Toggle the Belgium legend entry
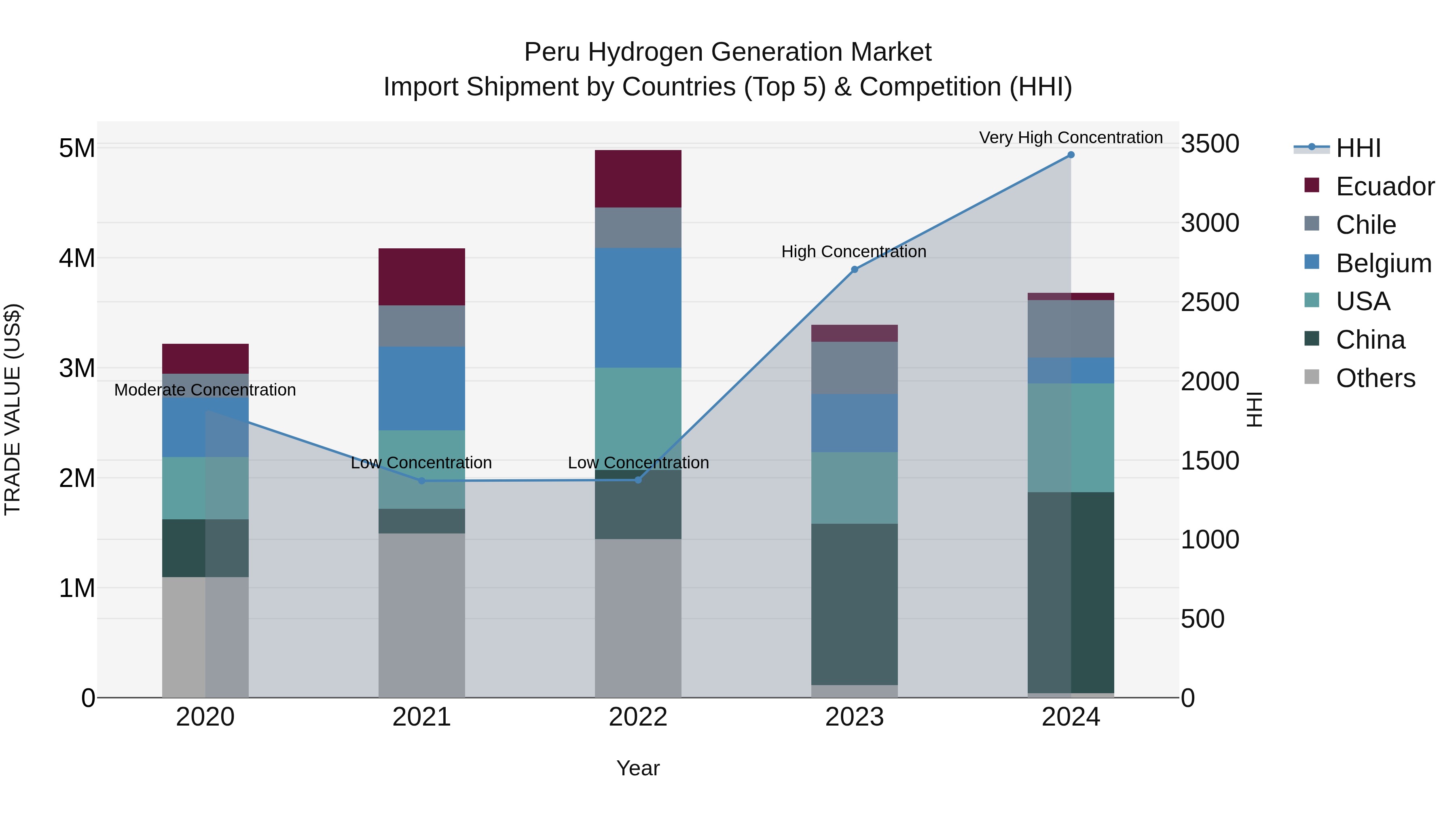Screen dimensions: 1456x819 click(1368, 263)
